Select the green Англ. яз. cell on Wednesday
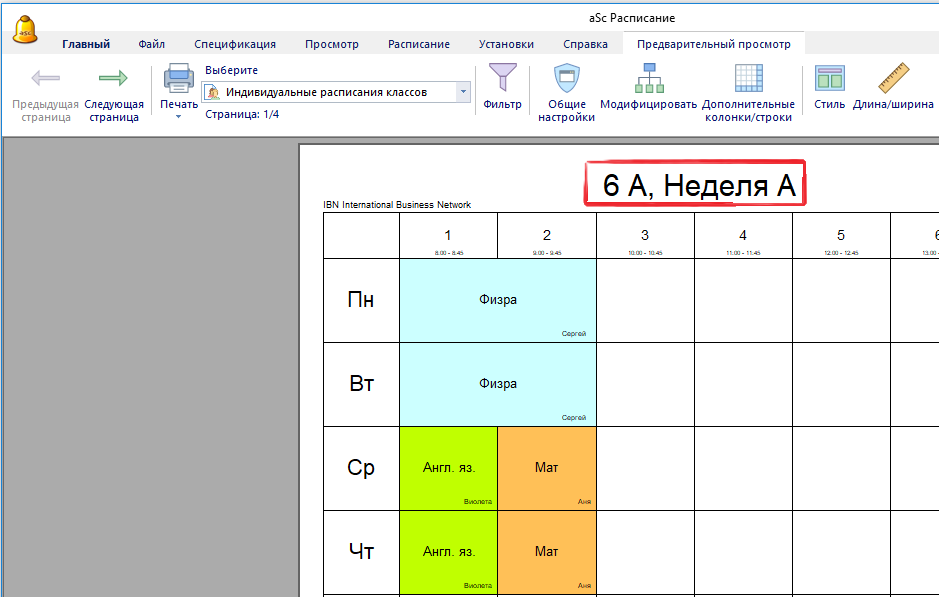Image resolution: width=939 pixels, height=597 pixels. coord(448,468)
